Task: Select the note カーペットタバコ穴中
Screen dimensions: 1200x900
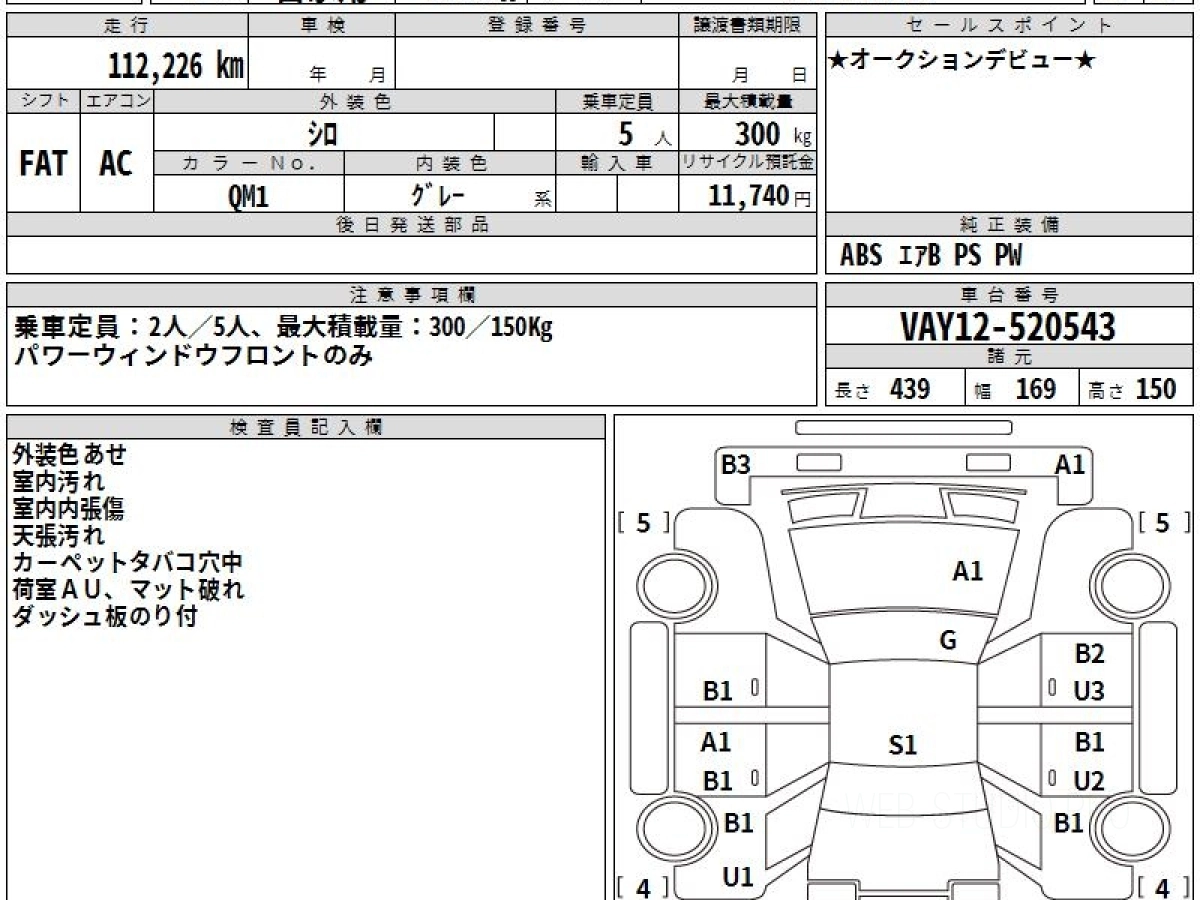Action: [128, 563]
